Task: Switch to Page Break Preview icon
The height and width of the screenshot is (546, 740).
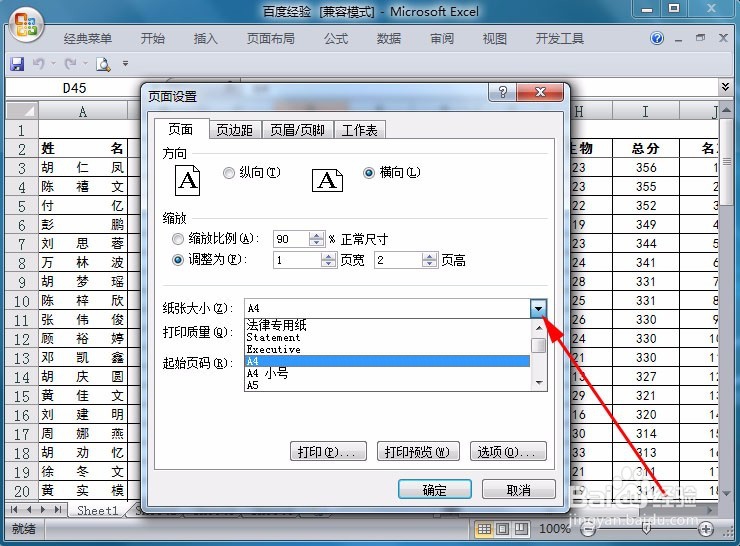Action: click(x=521, y=529)
